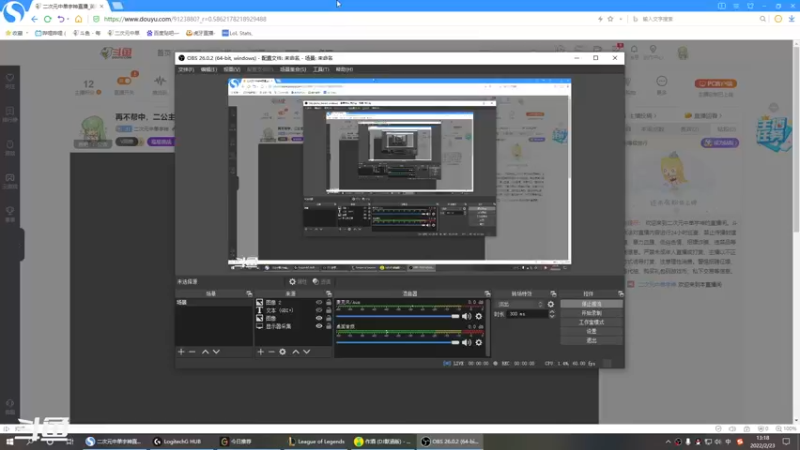Toggle visibility of the 图像 source
The image size is (800, 450).
(x=319, y=318)
